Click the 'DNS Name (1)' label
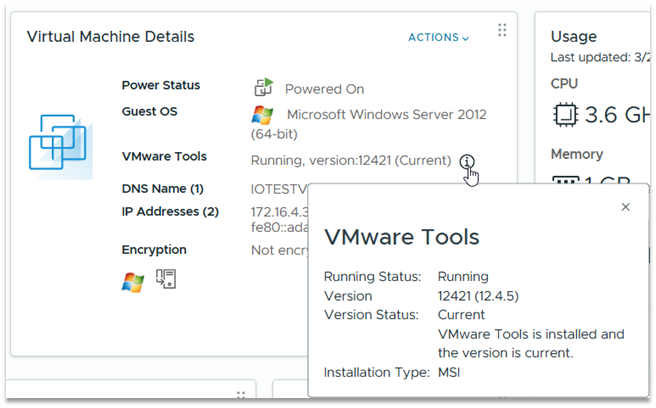Viewport: 656px width, 408px height. click(162, 189)
